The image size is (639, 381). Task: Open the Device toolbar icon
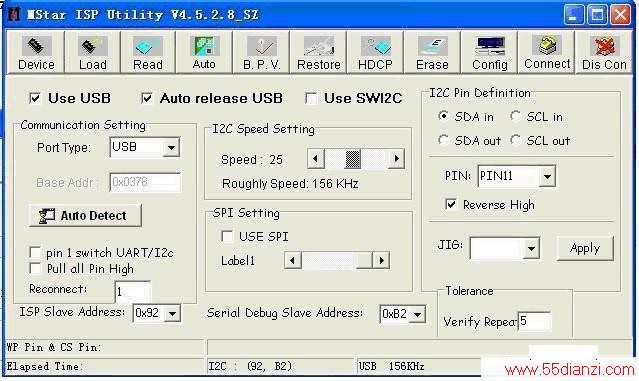coord(36,53)
